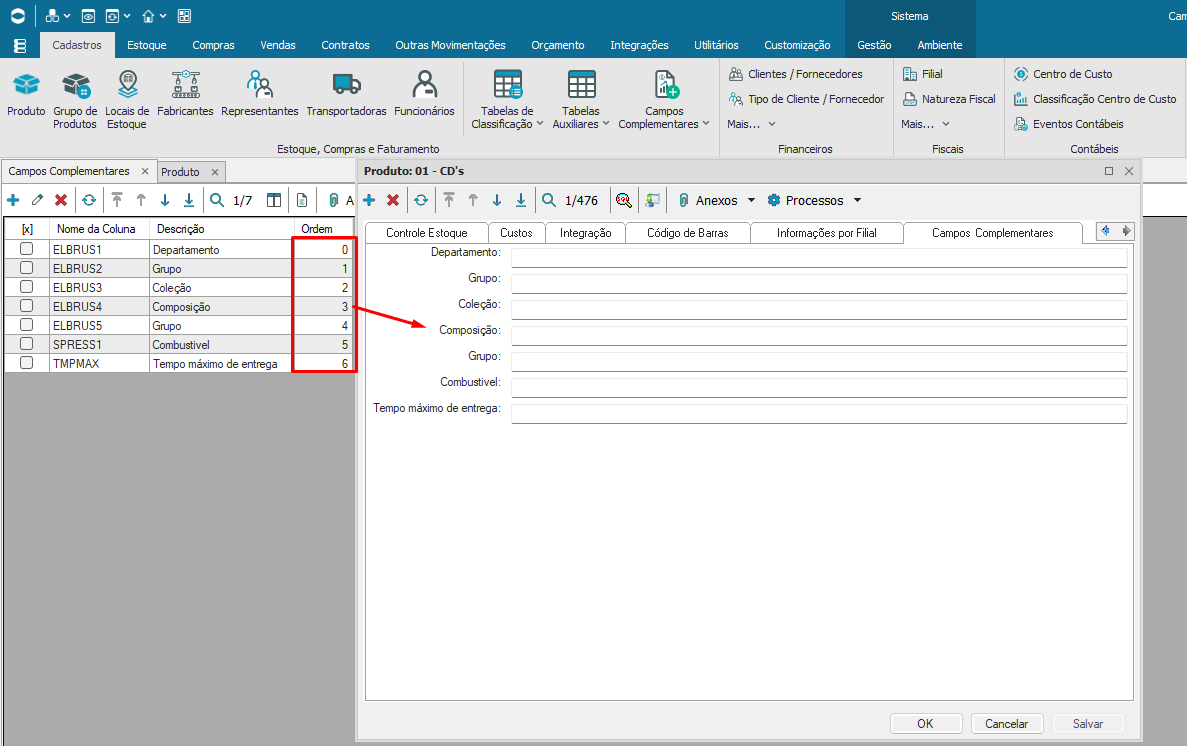Click the Salvar button
The height and width of the screenshot is (746, 1187).
point(1088,723)
